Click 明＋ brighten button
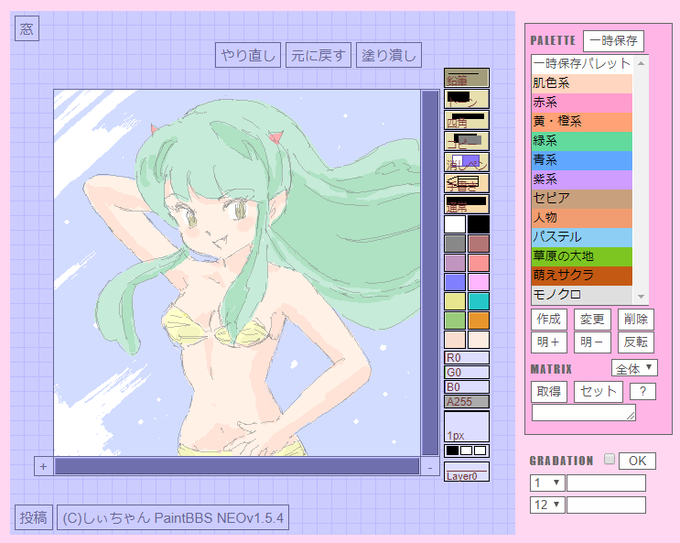Viewport: 680px width, 543px height. coord(549,342)
